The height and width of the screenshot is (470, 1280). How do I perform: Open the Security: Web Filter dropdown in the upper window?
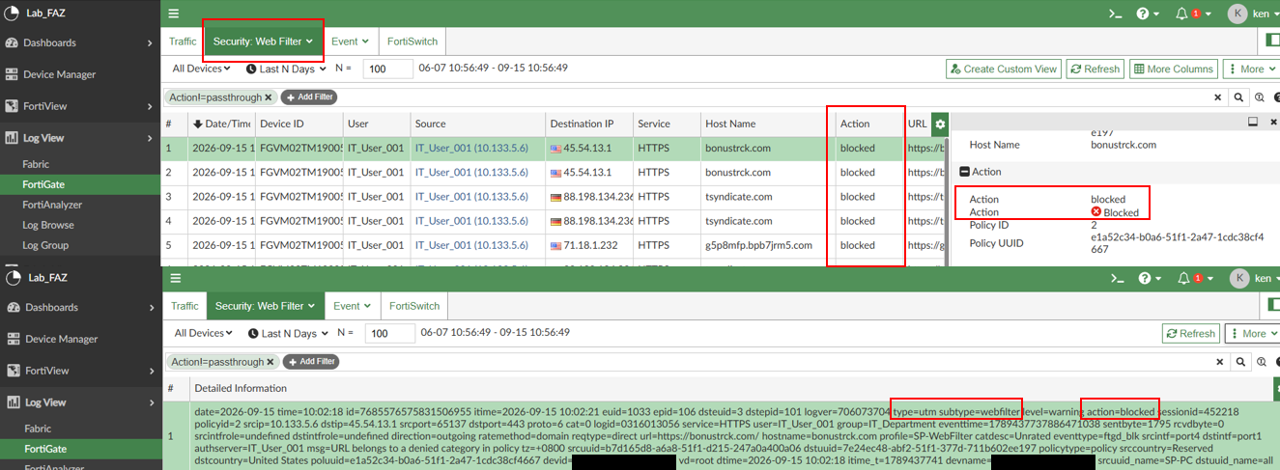(x=264, y=41)
